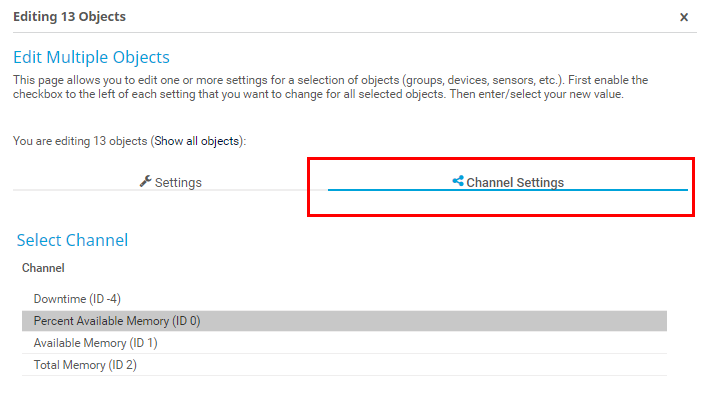706x397 pixels.
Task: Click the blue underline under Channel Settings
Action: coord(508,190)
